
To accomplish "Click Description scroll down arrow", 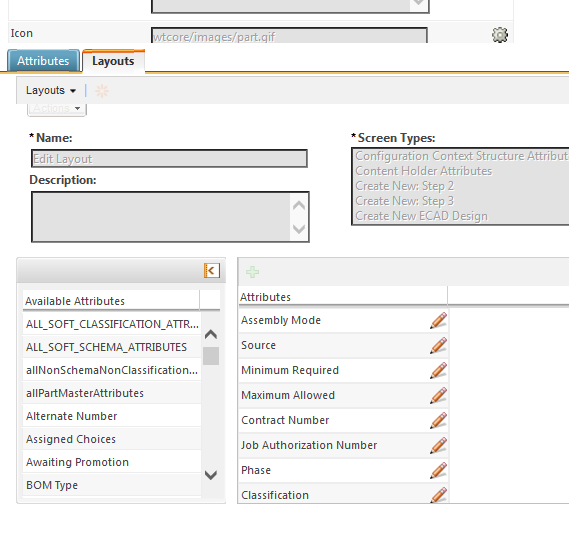I will click(299, 229).
